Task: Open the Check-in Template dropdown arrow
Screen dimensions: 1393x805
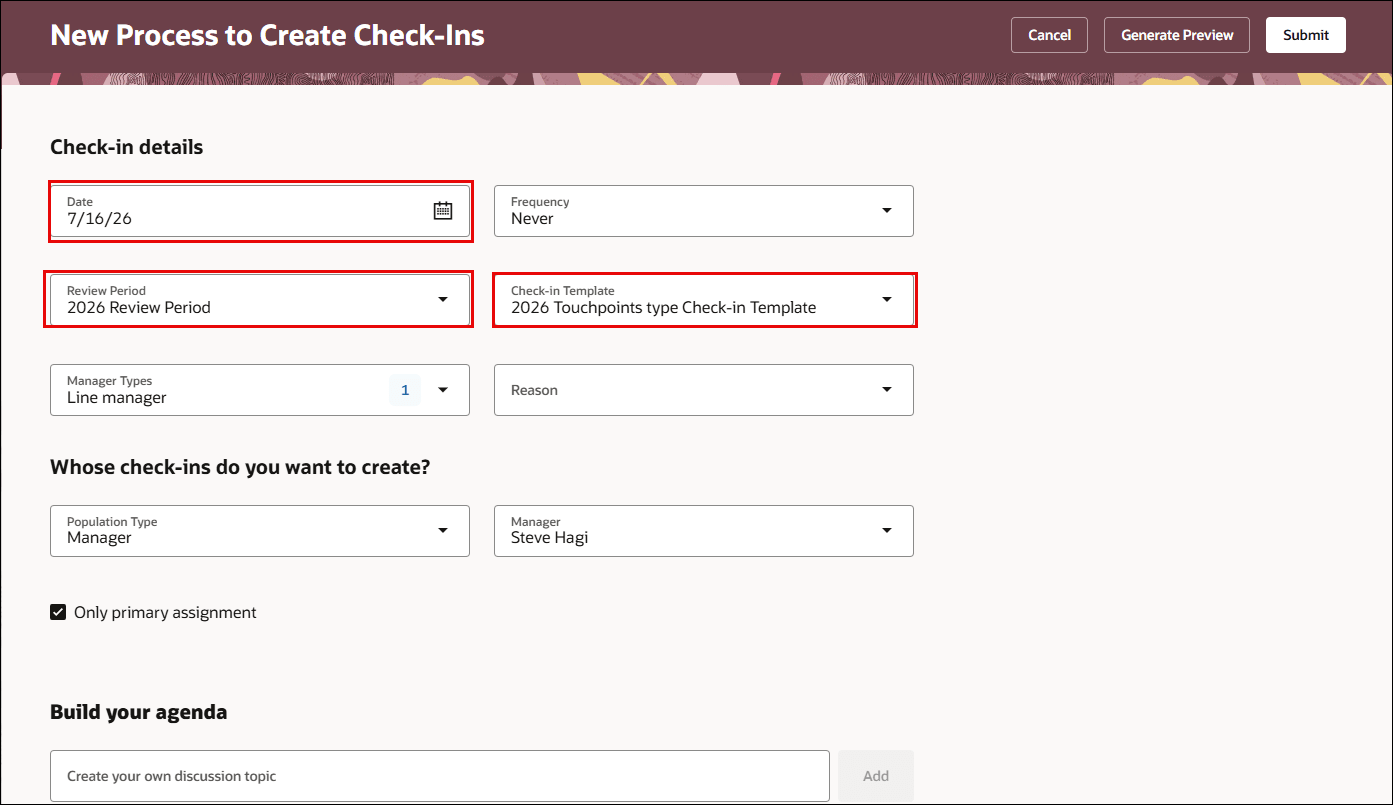Action: pos(887,299)
